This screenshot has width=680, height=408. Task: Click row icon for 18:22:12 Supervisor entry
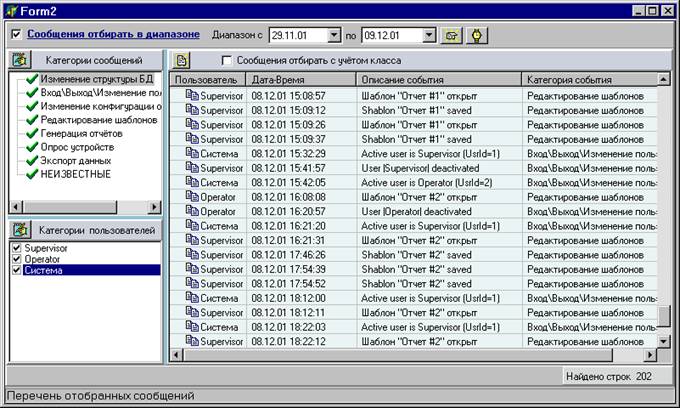pyautogui.click(x=192, y=340)
